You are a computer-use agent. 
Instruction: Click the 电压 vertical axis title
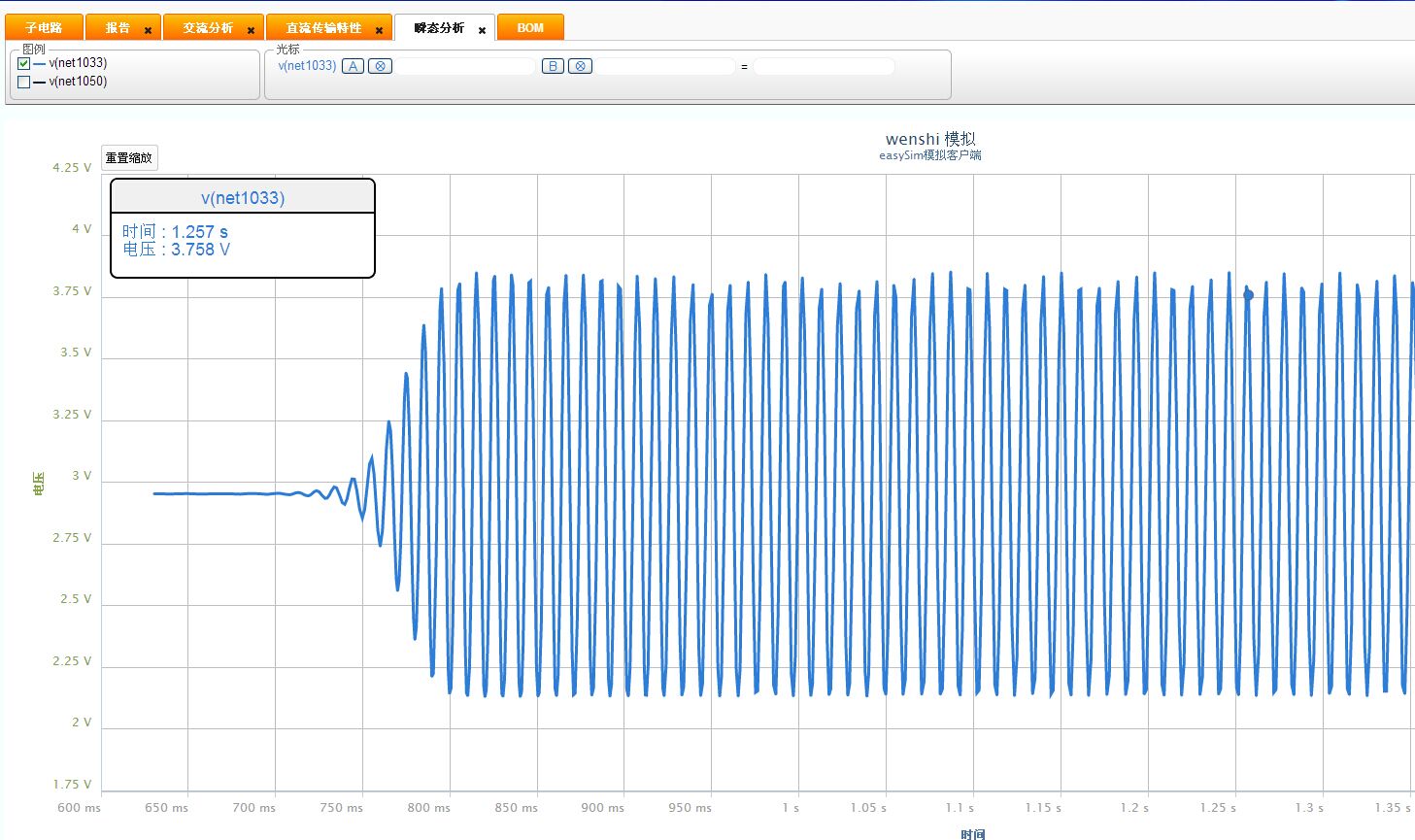(x=39, y=483)
